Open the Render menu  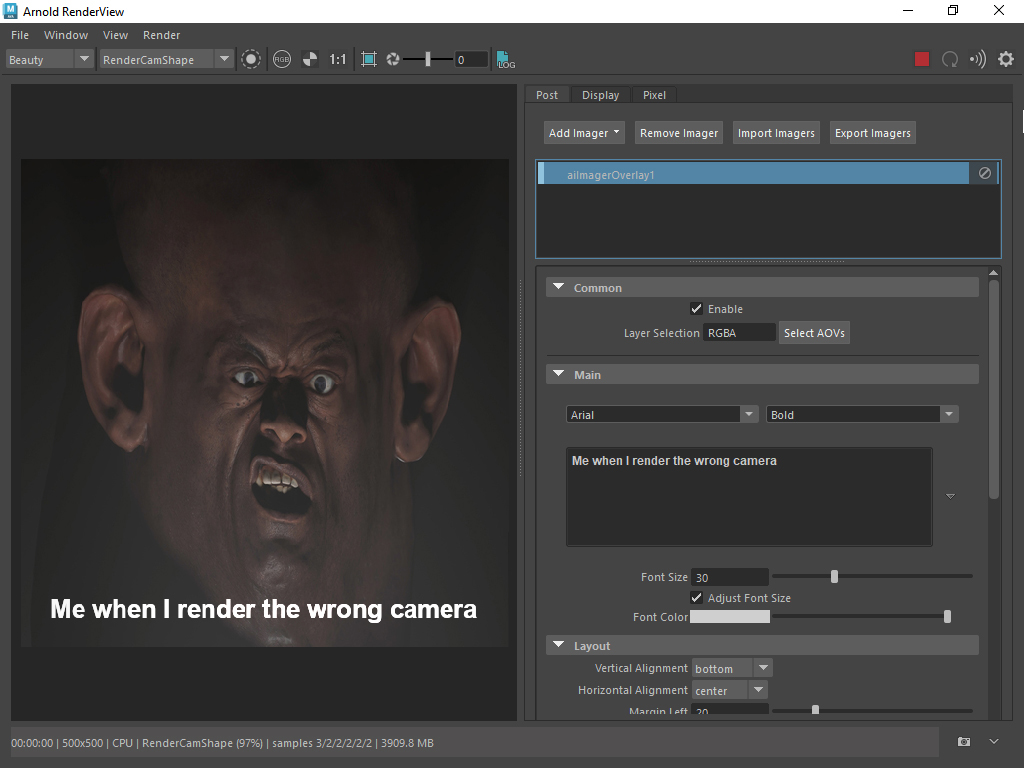point(161,35)
